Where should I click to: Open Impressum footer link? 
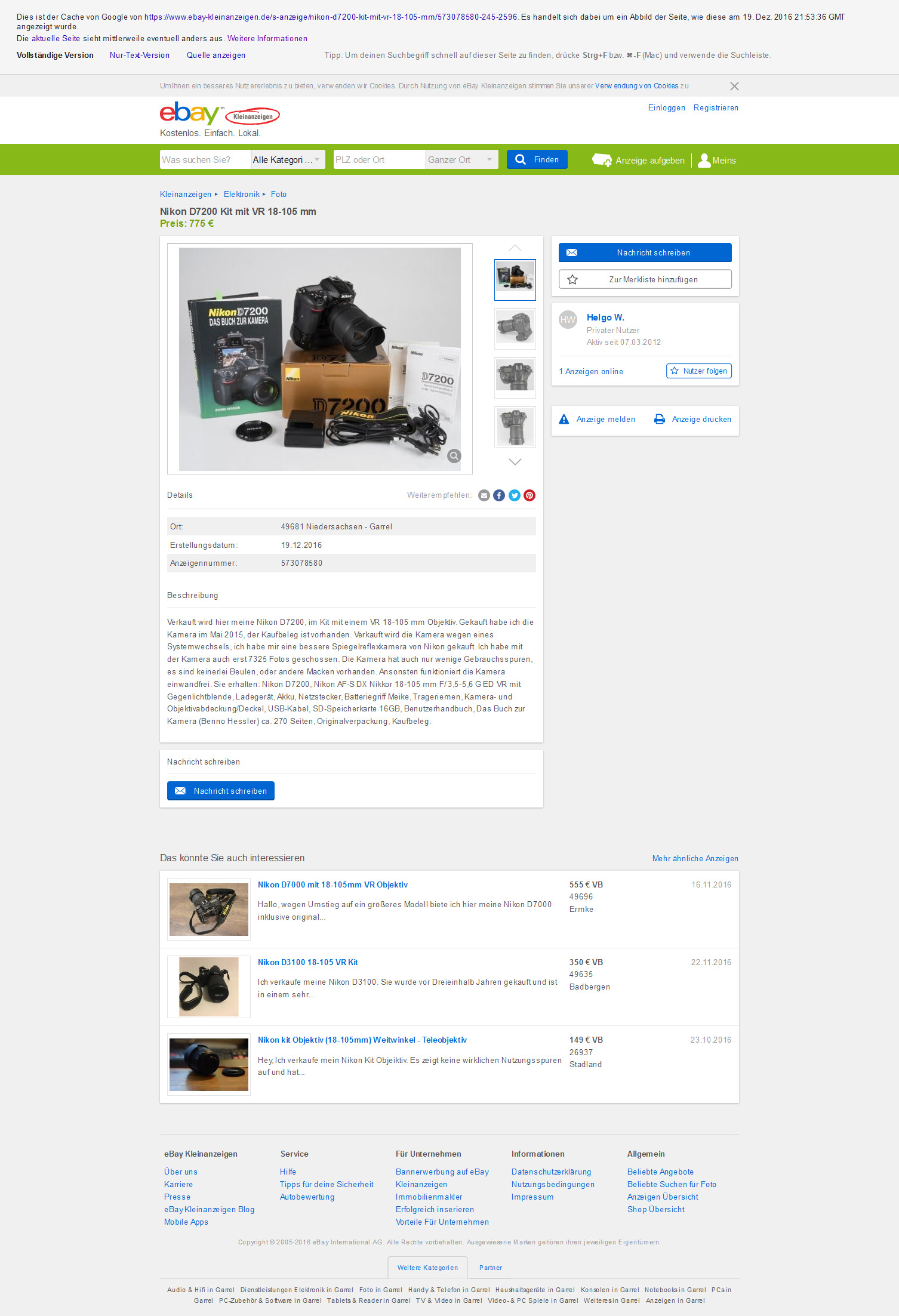[532, 1197]
